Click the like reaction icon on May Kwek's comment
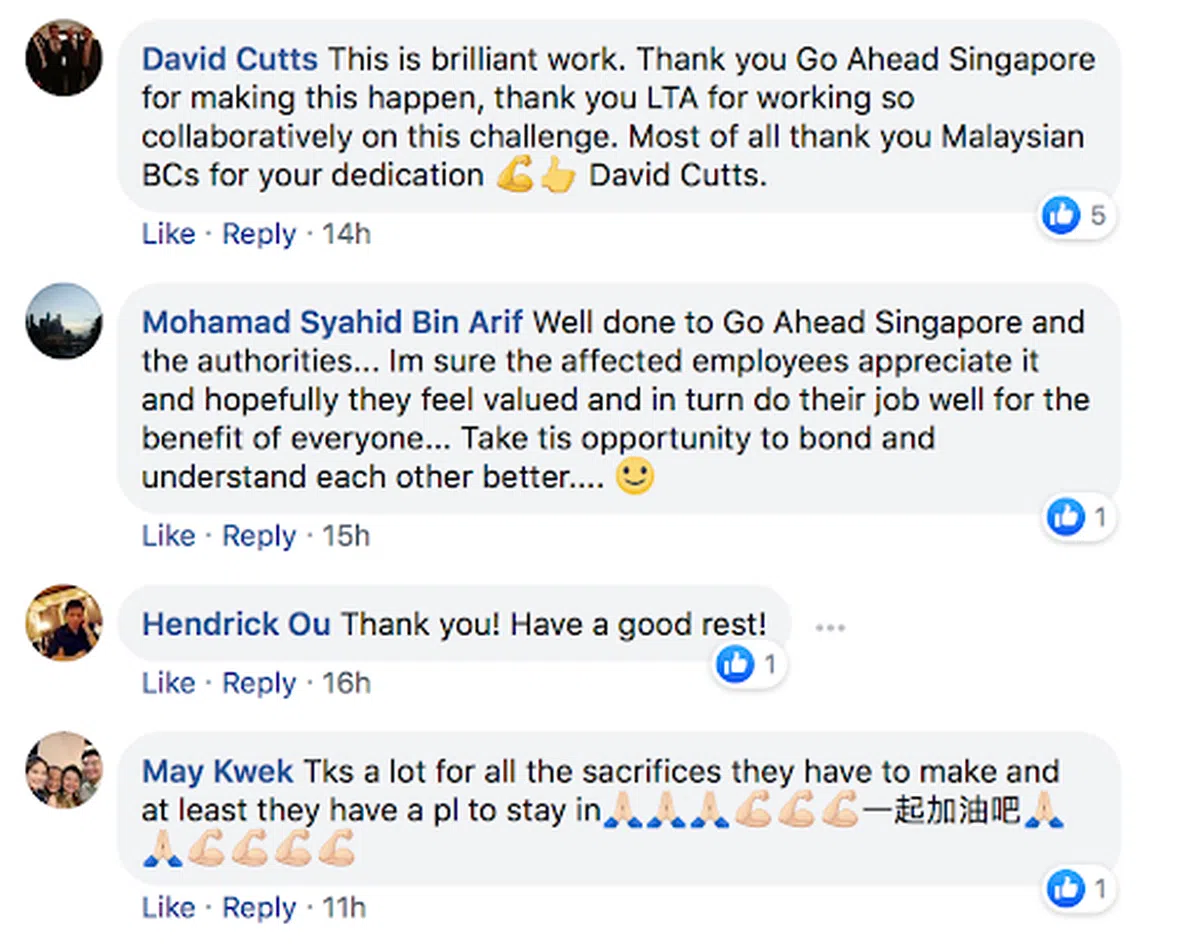Image resolution: width=1200 pixels, height=949 pixels. 1065,888
